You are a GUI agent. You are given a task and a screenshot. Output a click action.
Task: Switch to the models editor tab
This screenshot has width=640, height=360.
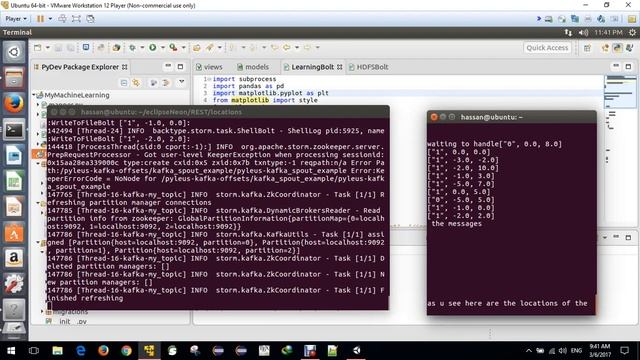(x=253, y=67)
